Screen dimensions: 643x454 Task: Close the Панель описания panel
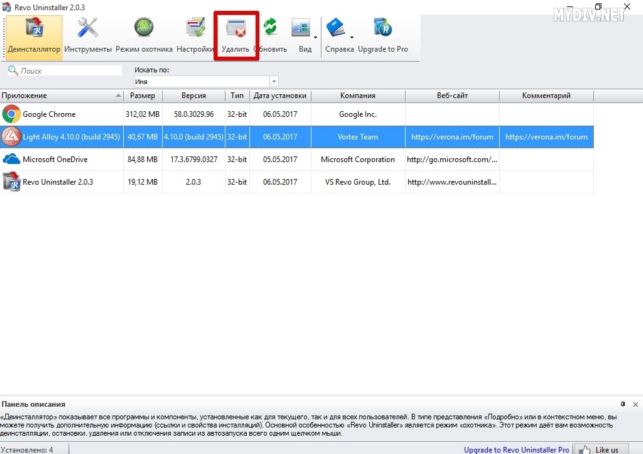(635, 404)
